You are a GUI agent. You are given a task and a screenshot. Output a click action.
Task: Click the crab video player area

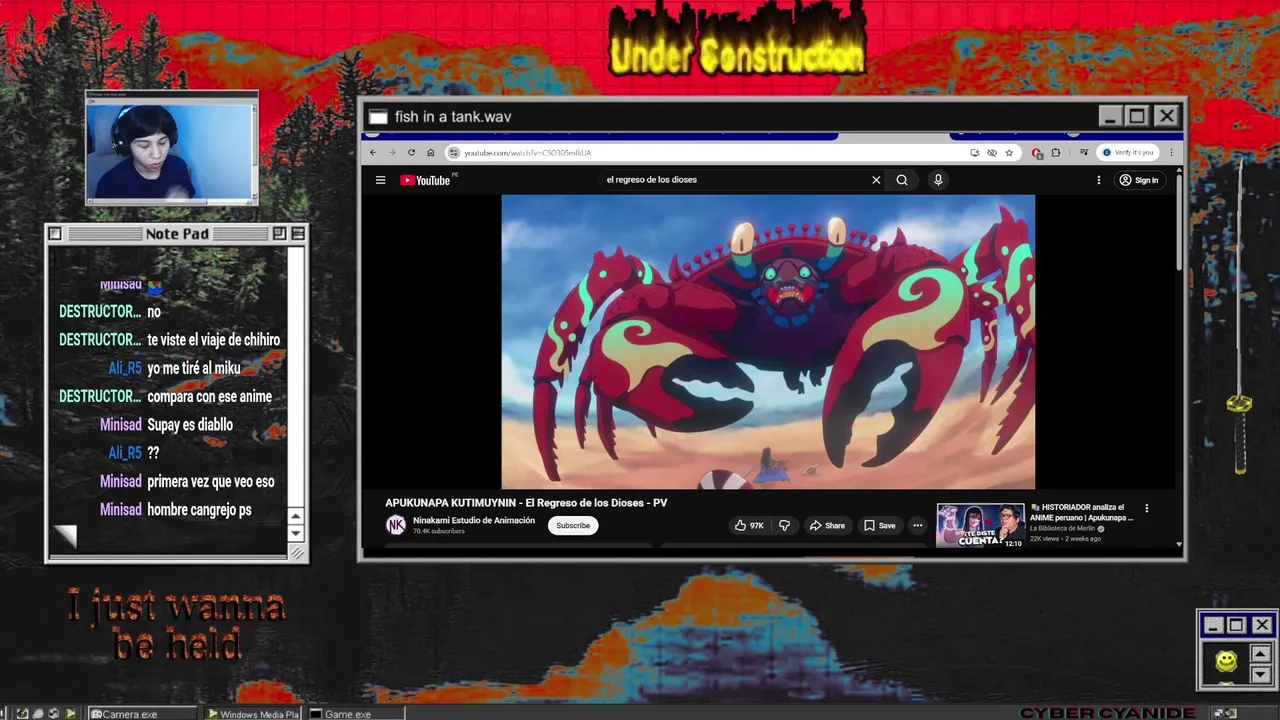coord(768,341)
